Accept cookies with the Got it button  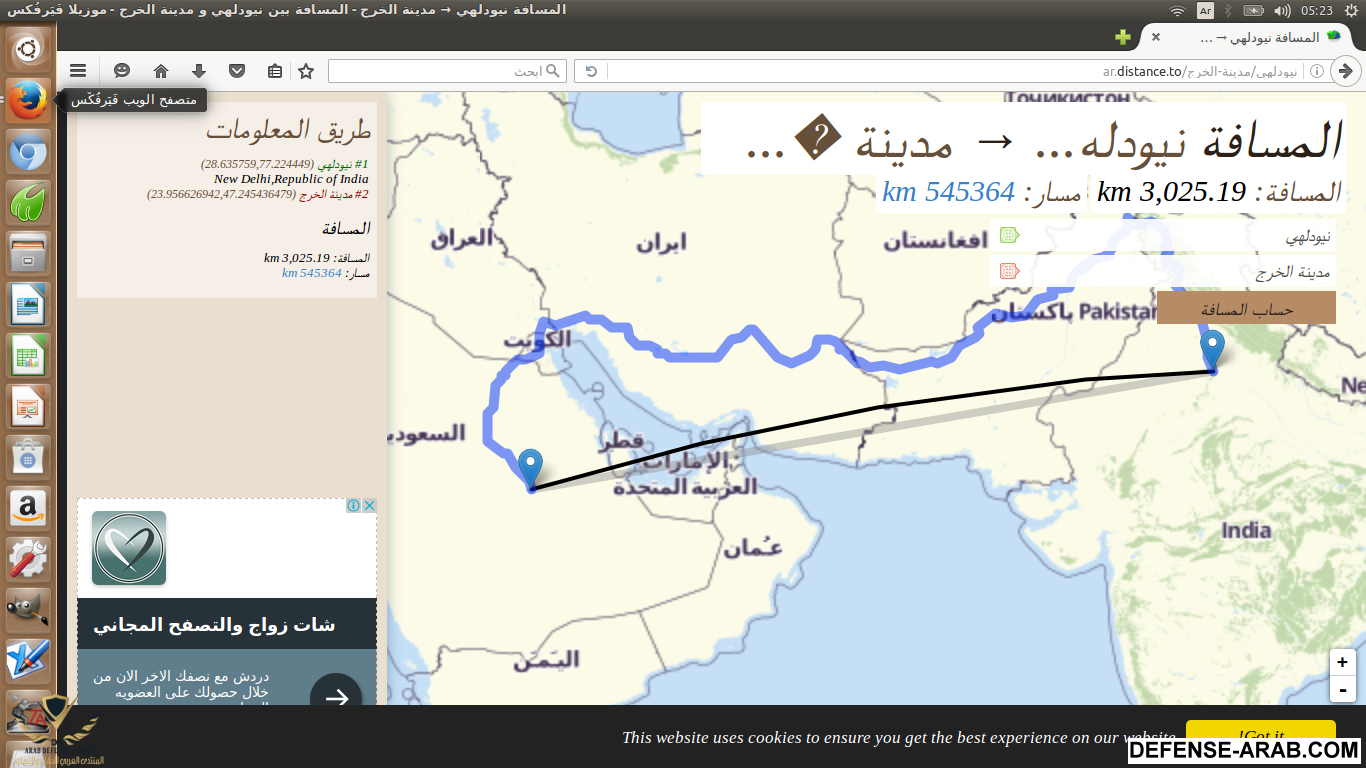(1260, 734)
